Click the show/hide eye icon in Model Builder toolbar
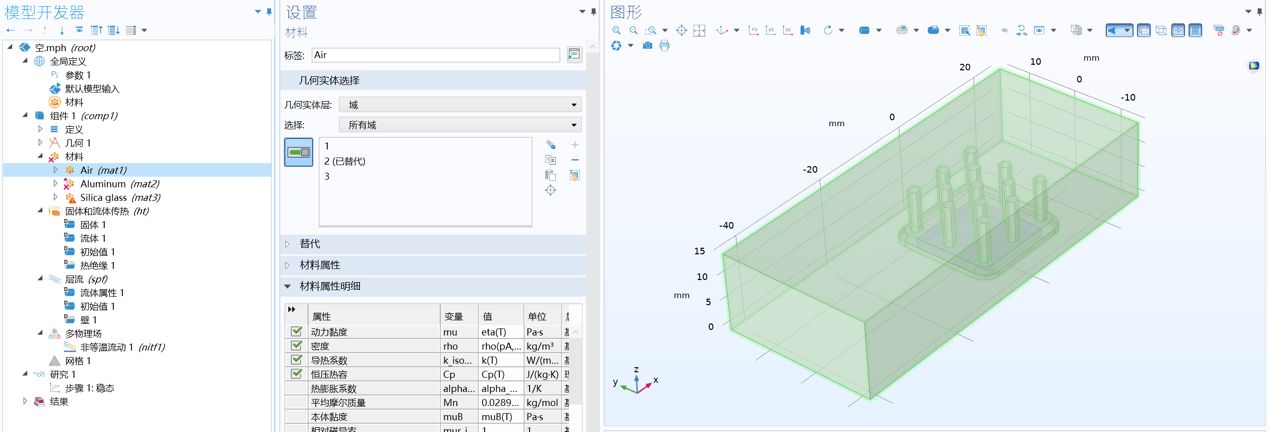The height and width of the screenshot is (432, 1269). click(x=79, y=30)
